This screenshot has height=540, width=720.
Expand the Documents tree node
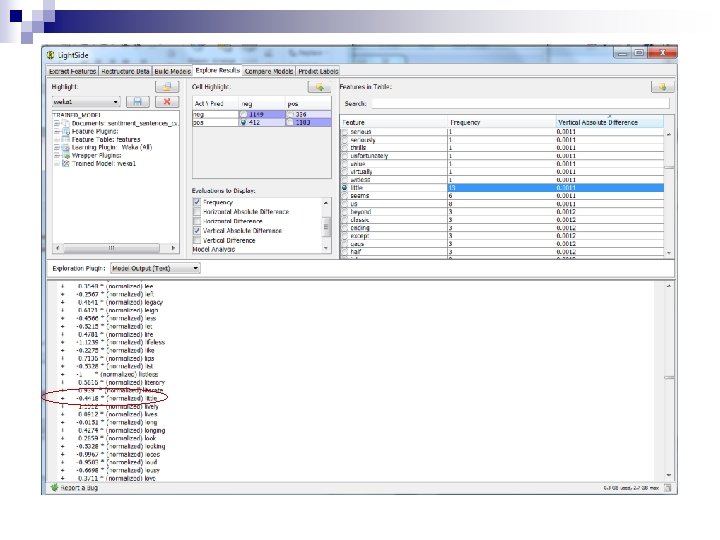pyautogui.click(x=57, y=123)
